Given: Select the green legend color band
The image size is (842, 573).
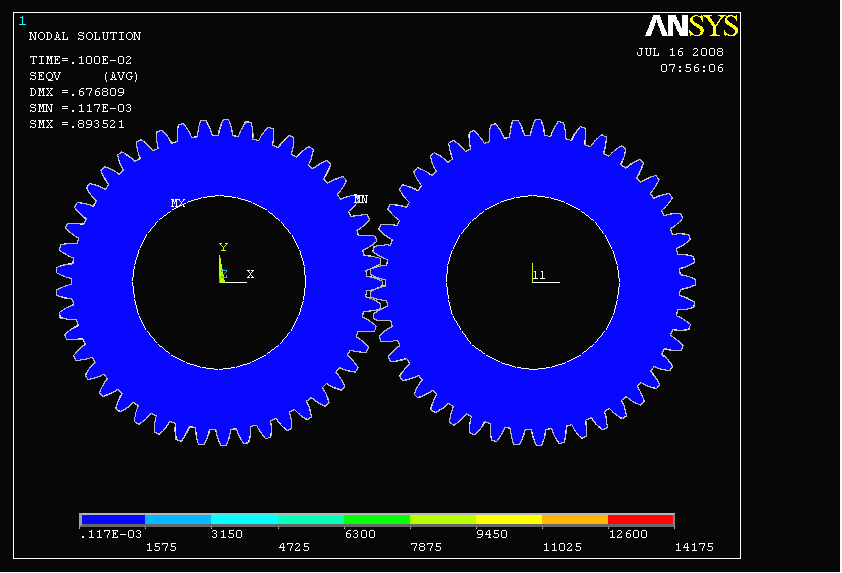Looking at the screenshot, I should [x=376, y=520].
